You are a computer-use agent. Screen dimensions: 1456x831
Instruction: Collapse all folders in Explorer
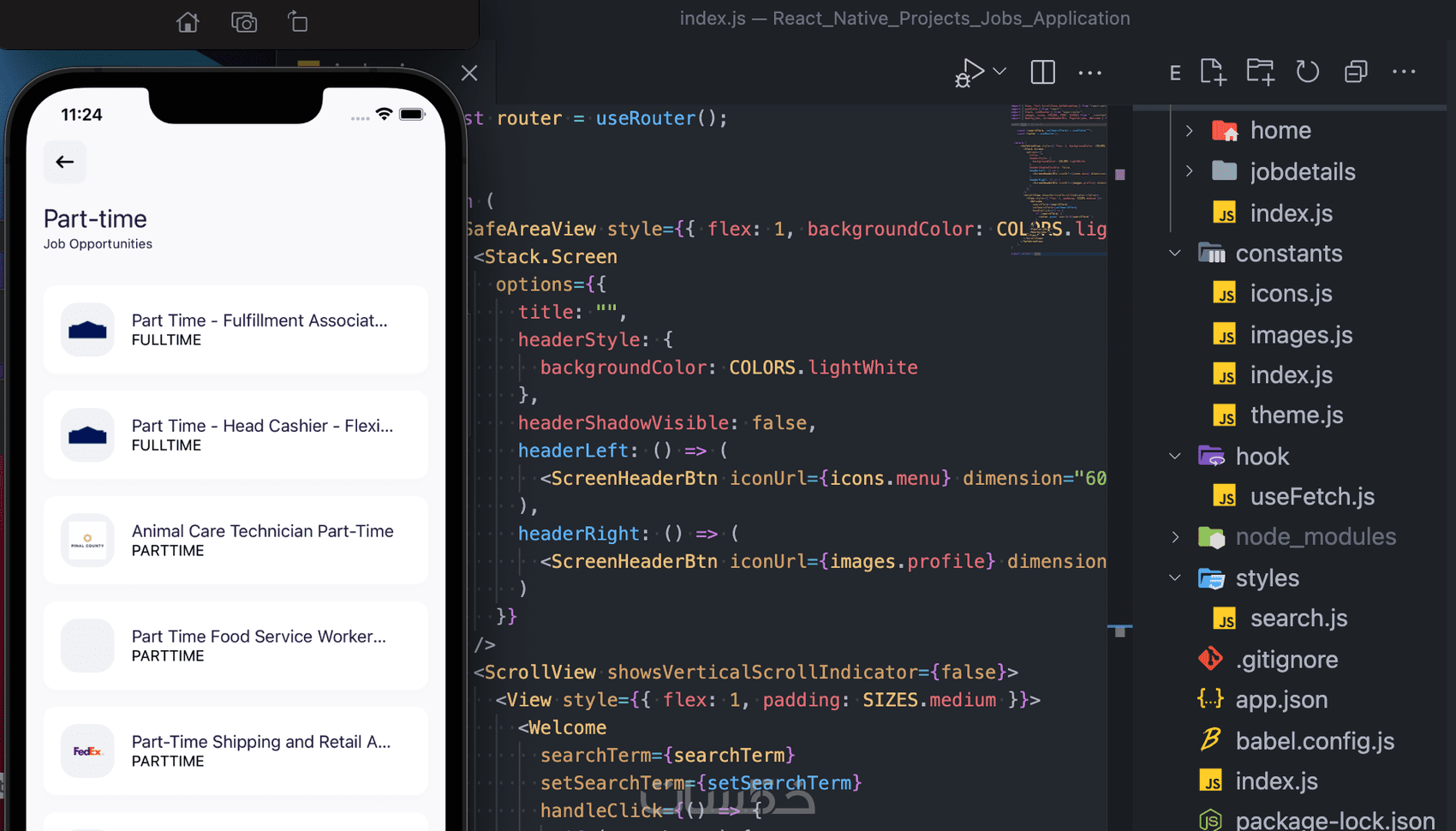click(x=1356, y=72)
